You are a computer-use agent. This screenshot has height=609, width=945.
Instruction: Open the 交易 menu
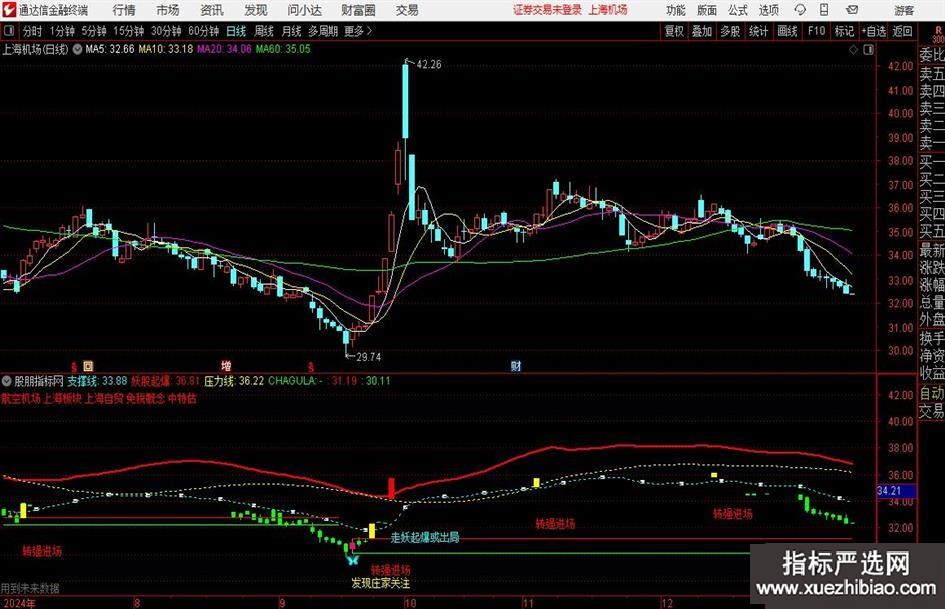point(407,10)
